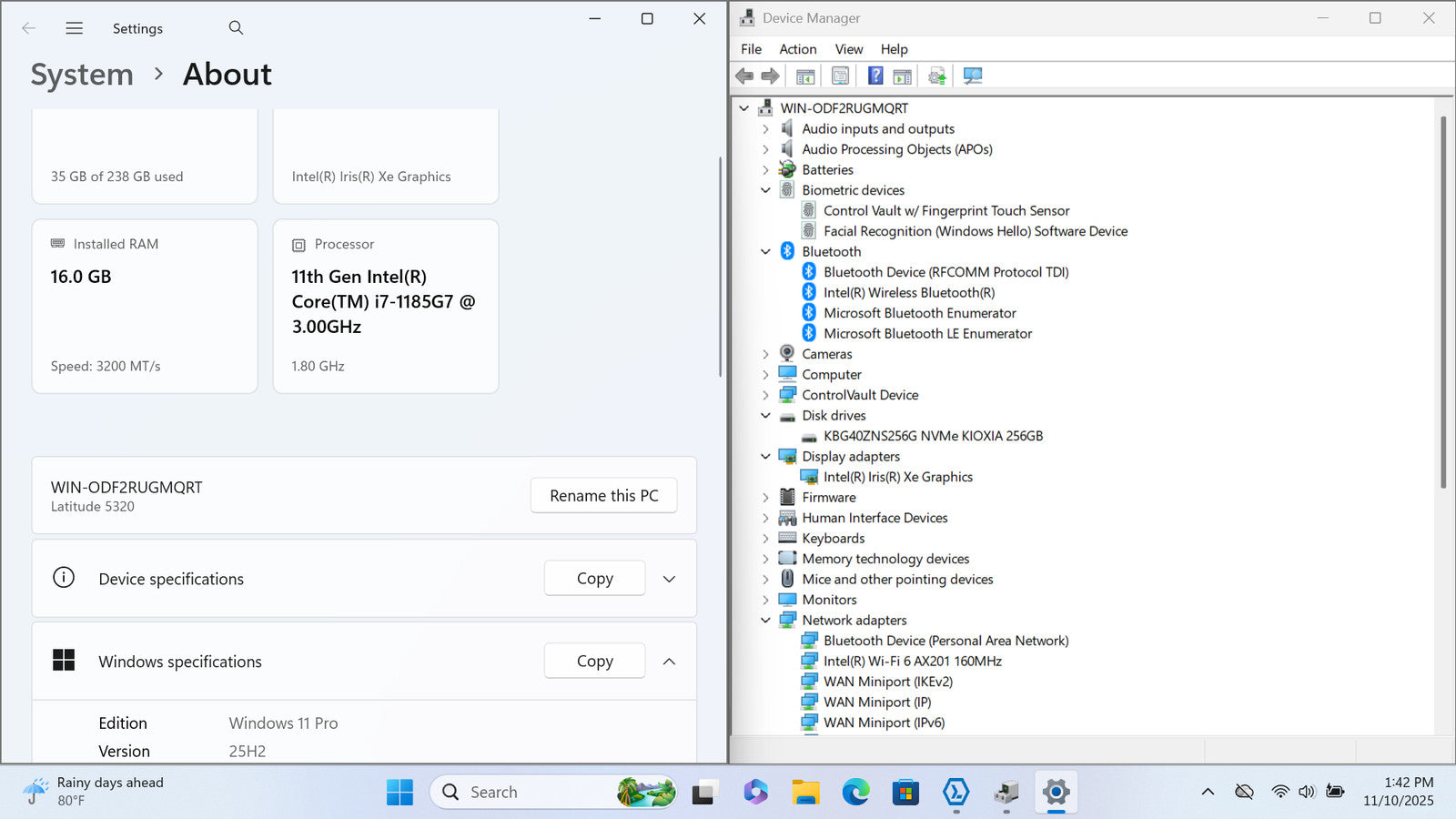Screen dimensions: 1456x819
Task: Click Show/Hide Console Tree toolbar icon
Action: pos(805,76)
